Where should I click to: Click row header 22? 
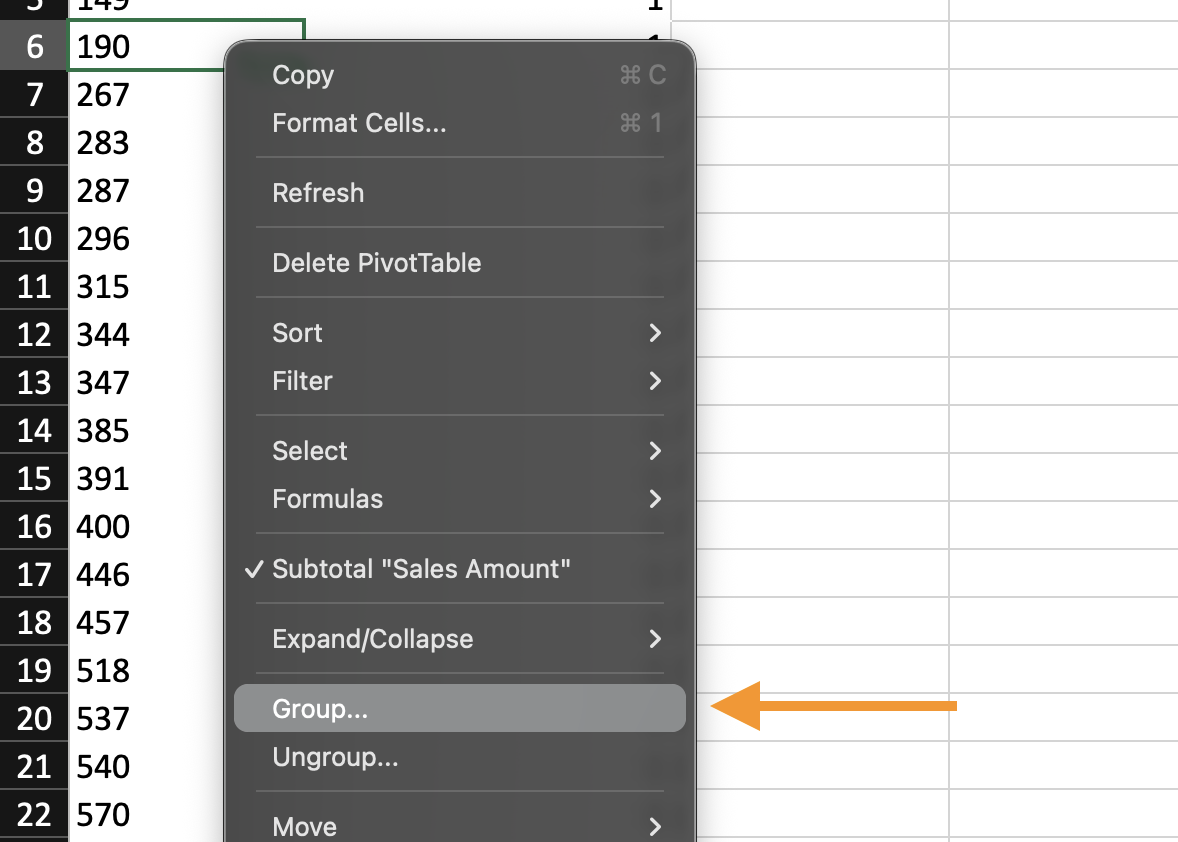click(x=34, y=815)
